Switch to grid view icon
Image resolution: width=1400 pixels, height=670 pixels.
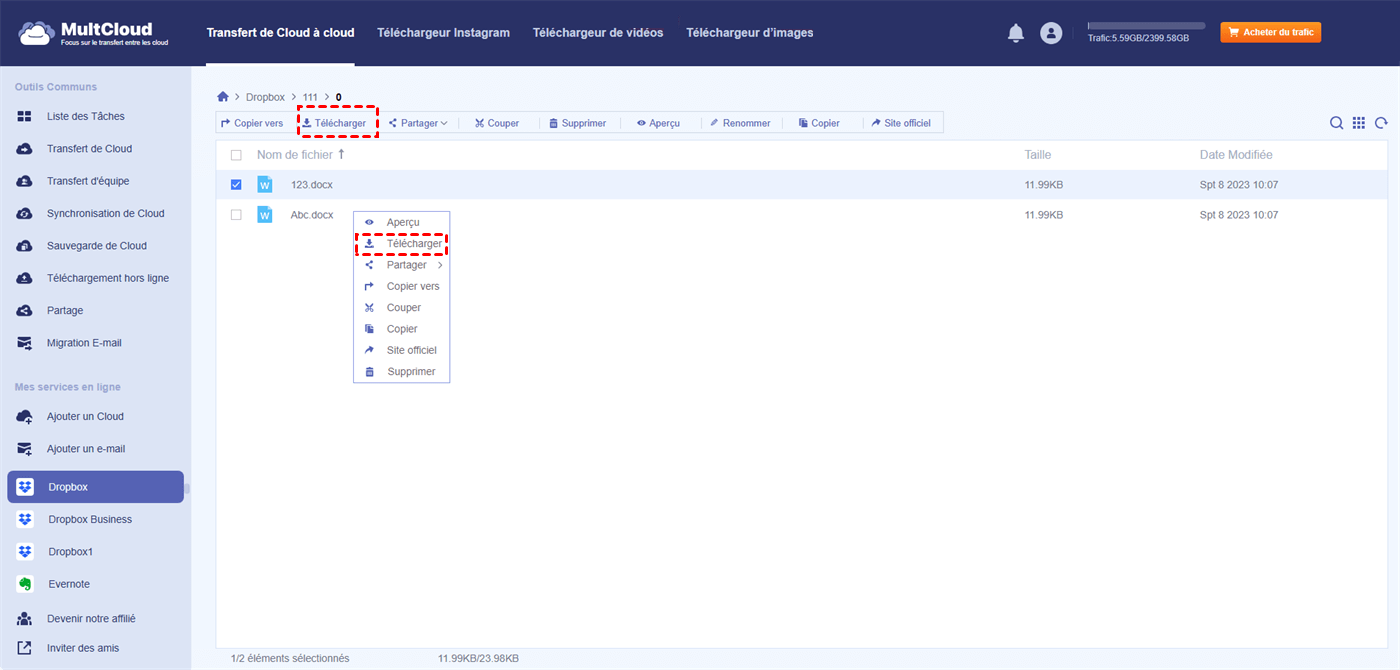click(x=1359, y=123)
